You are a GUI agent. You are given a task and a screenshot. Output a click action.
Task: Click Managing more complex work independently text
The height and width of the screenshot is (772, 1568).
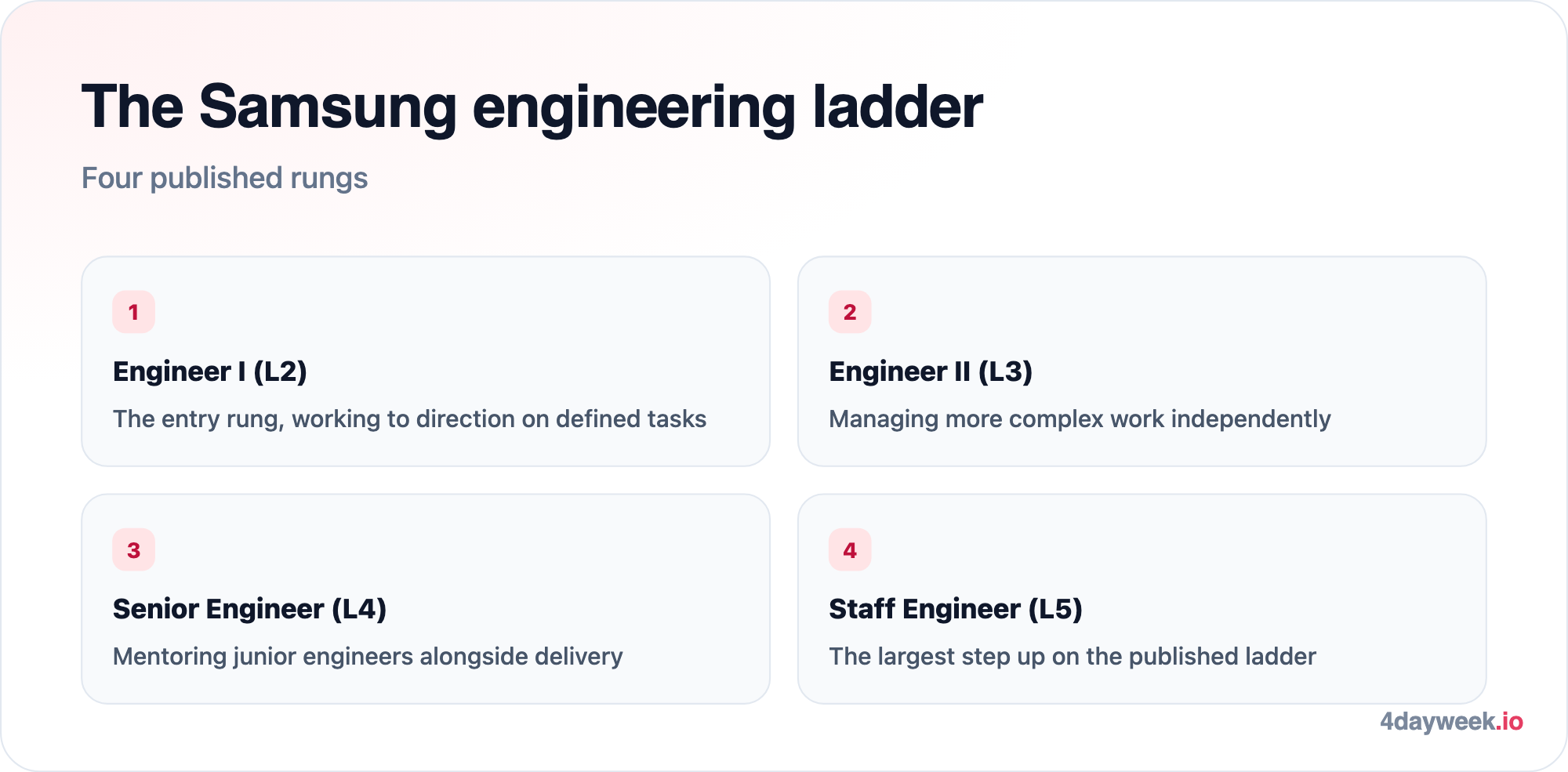pos(1080,419)
